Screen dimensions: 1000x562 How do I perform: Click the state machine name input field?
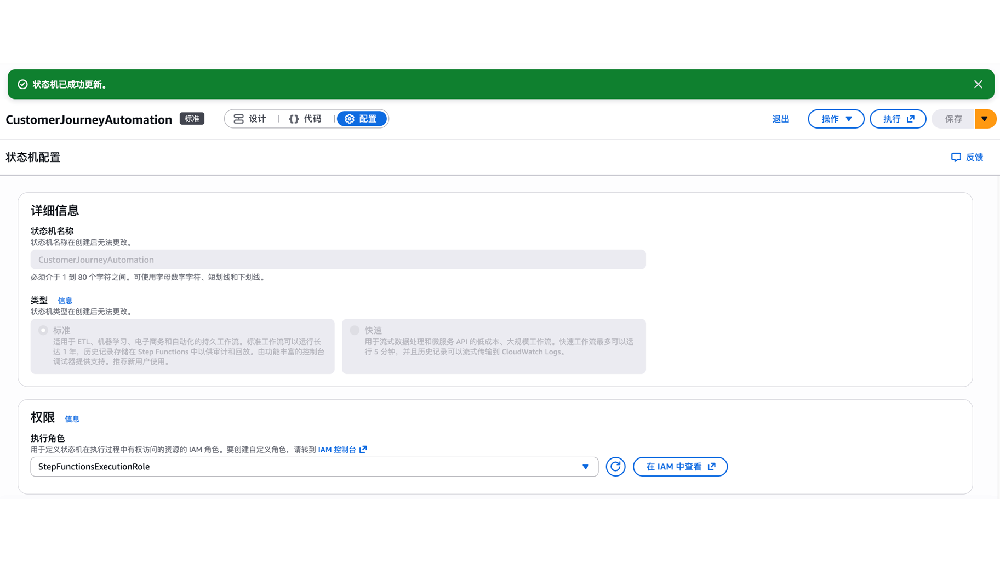[338, 260]
